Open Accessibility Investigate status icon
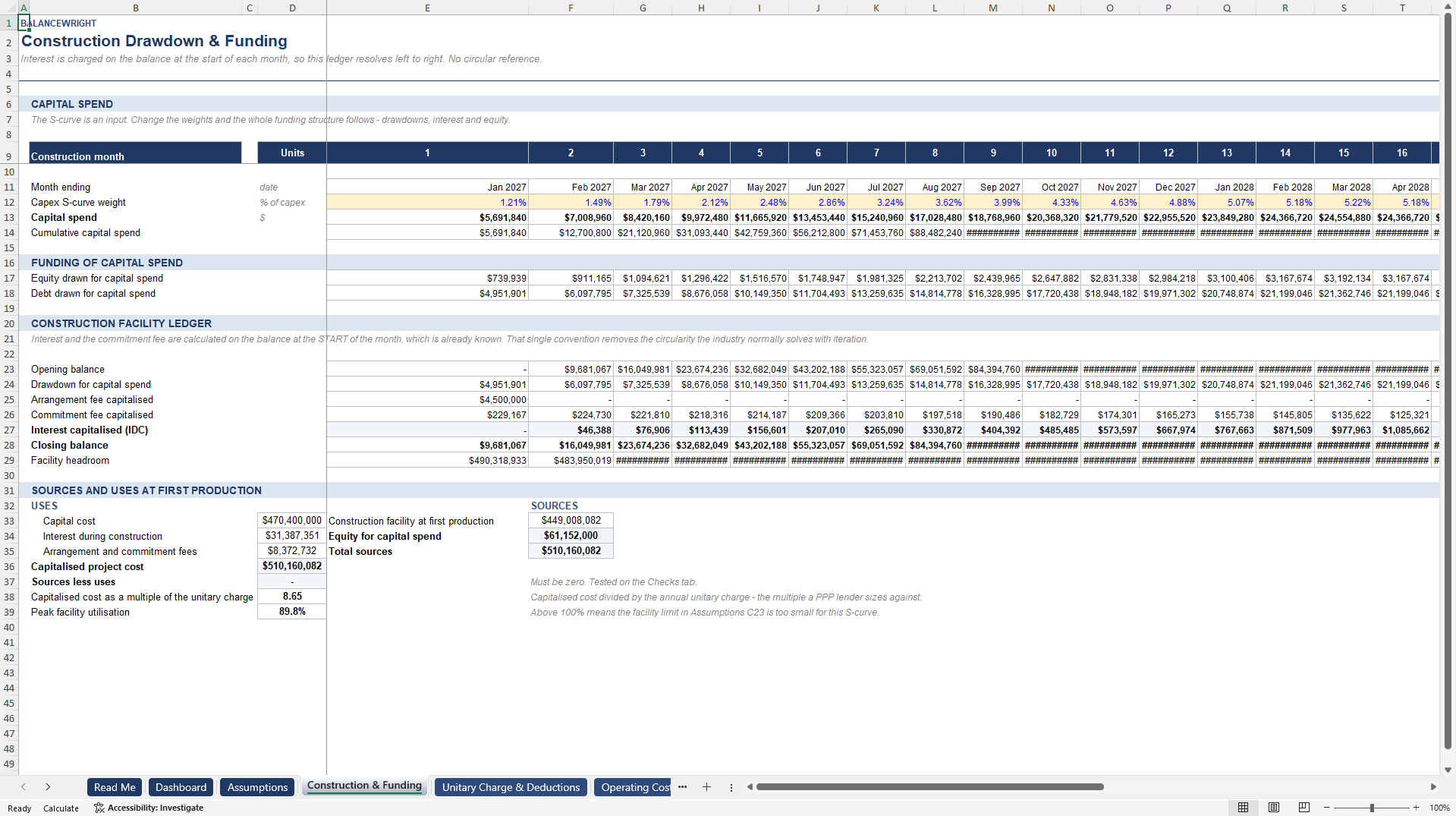The height and width of the screenshot is (816, 1456). (x=149, y=808)
